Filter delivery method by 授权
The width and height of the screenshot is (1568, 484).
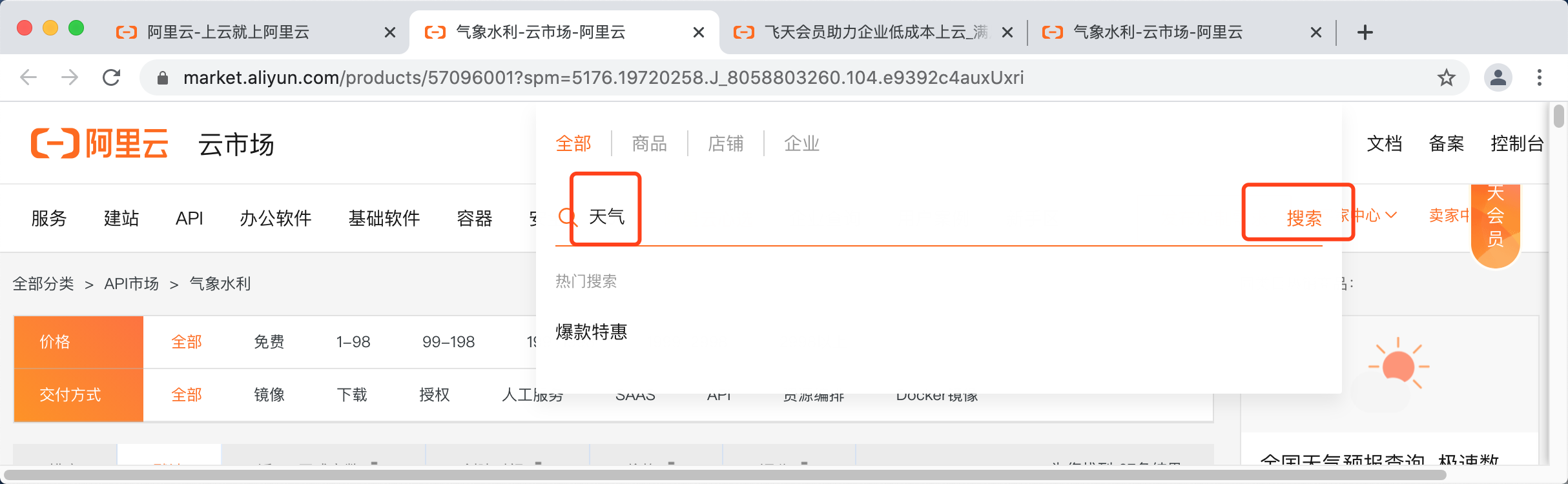435,395
